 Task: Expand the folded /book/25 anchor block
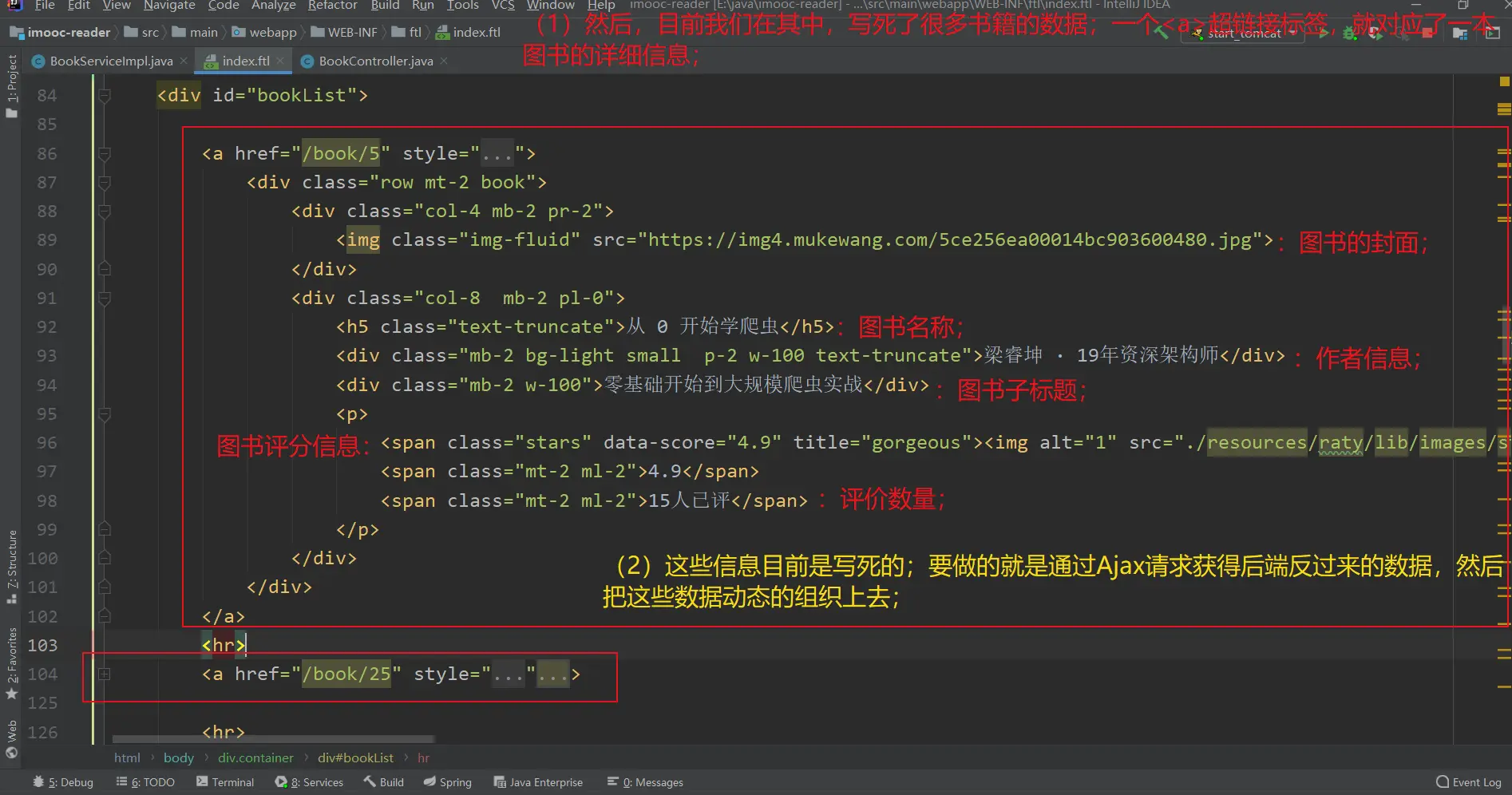point(104,674)
